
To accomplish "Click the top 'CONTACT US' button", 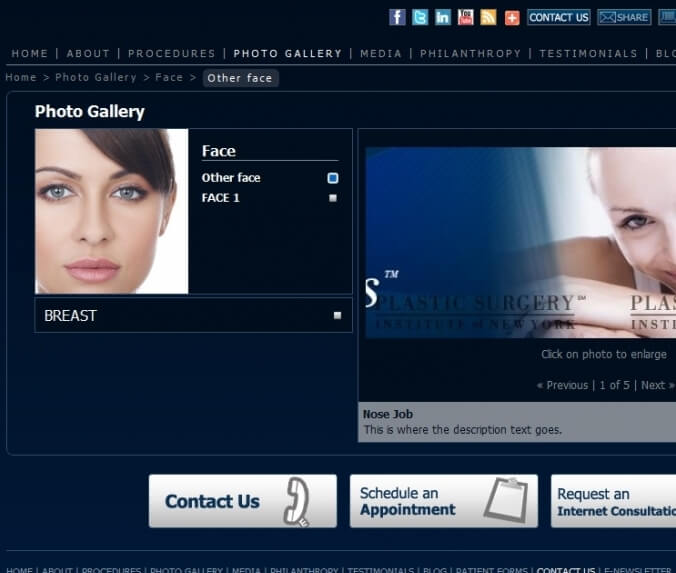I will point(558,17).
